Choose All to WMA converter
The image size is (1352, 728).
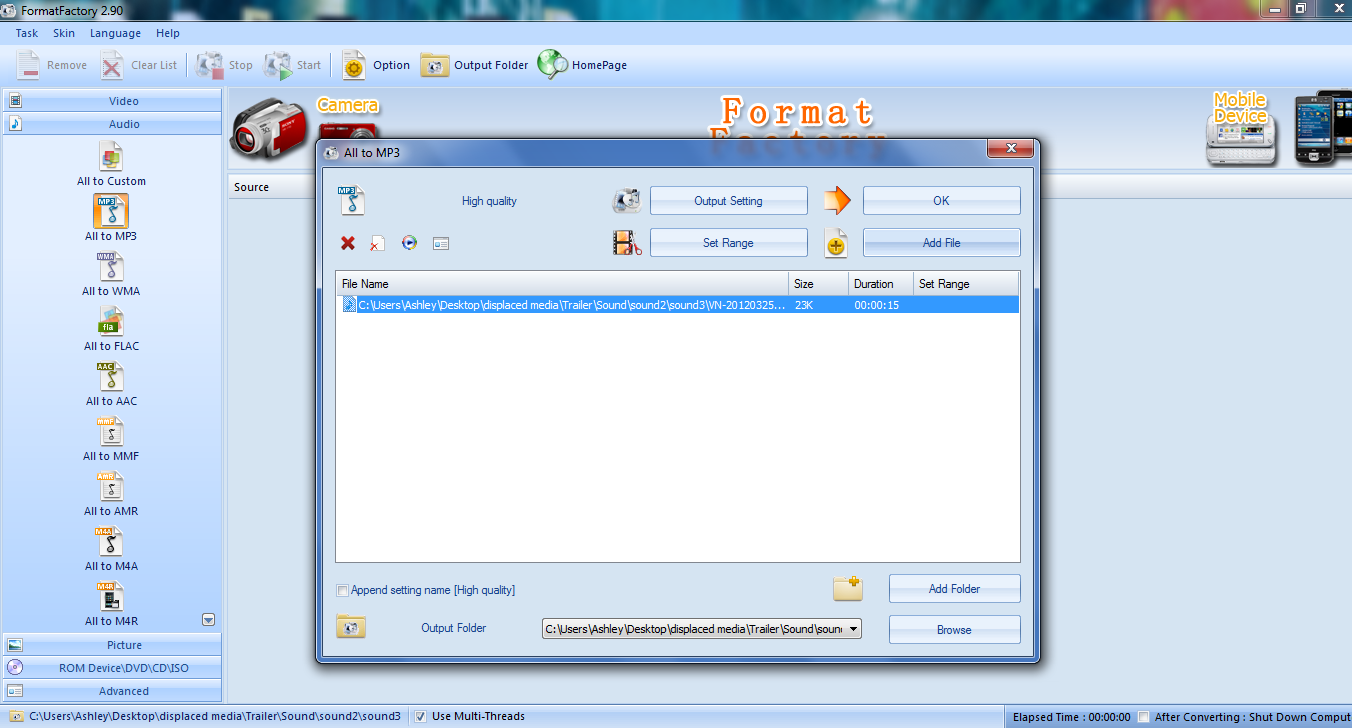111,274
